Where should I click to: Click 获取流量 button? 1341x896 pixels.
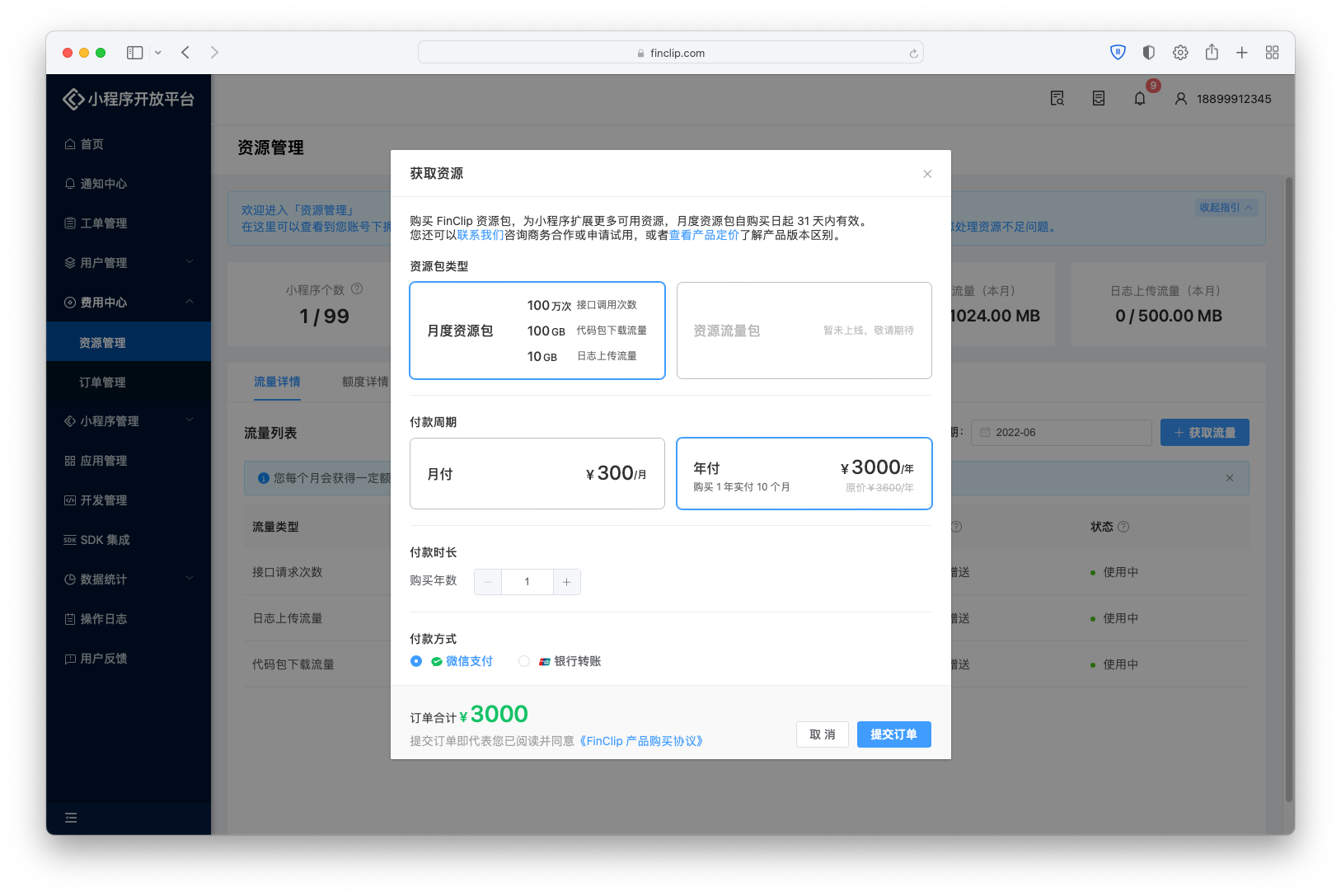pyautogui.click(x=1205, y=433)
